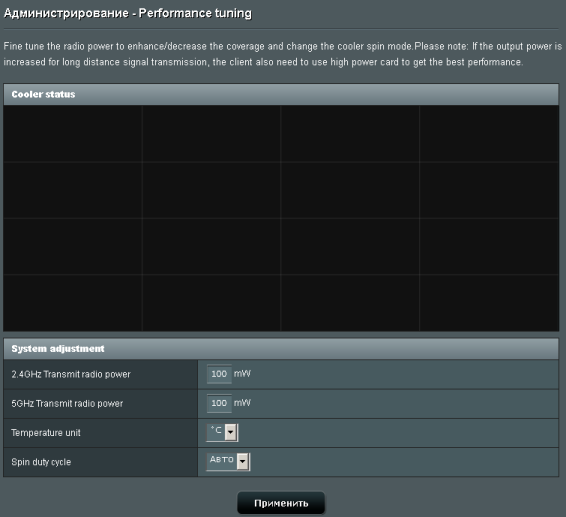
Task: Click the top-left cell of cooler status graph
Action: coord(73,134)
